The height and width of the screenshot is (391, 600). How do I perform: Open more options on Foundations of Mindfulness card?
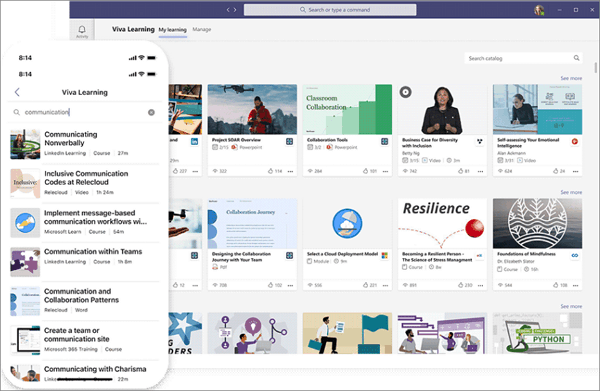576,285
